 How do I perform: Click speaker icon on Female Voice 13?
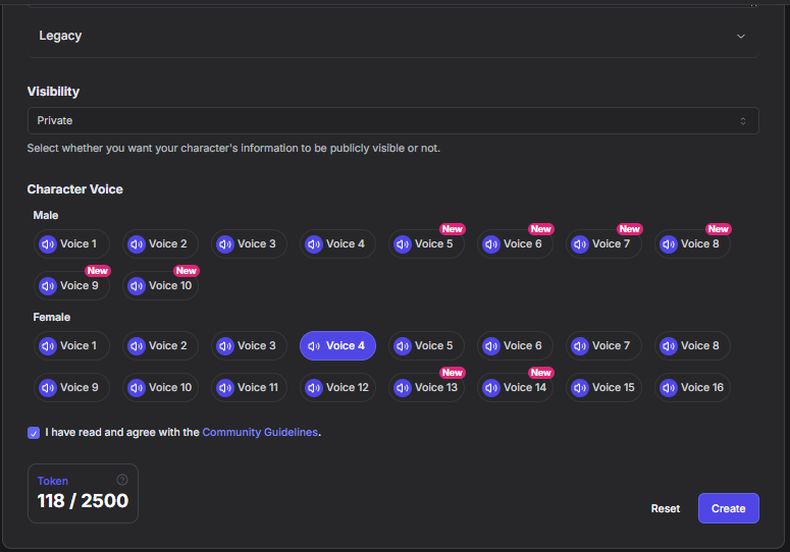pos(402,388)
